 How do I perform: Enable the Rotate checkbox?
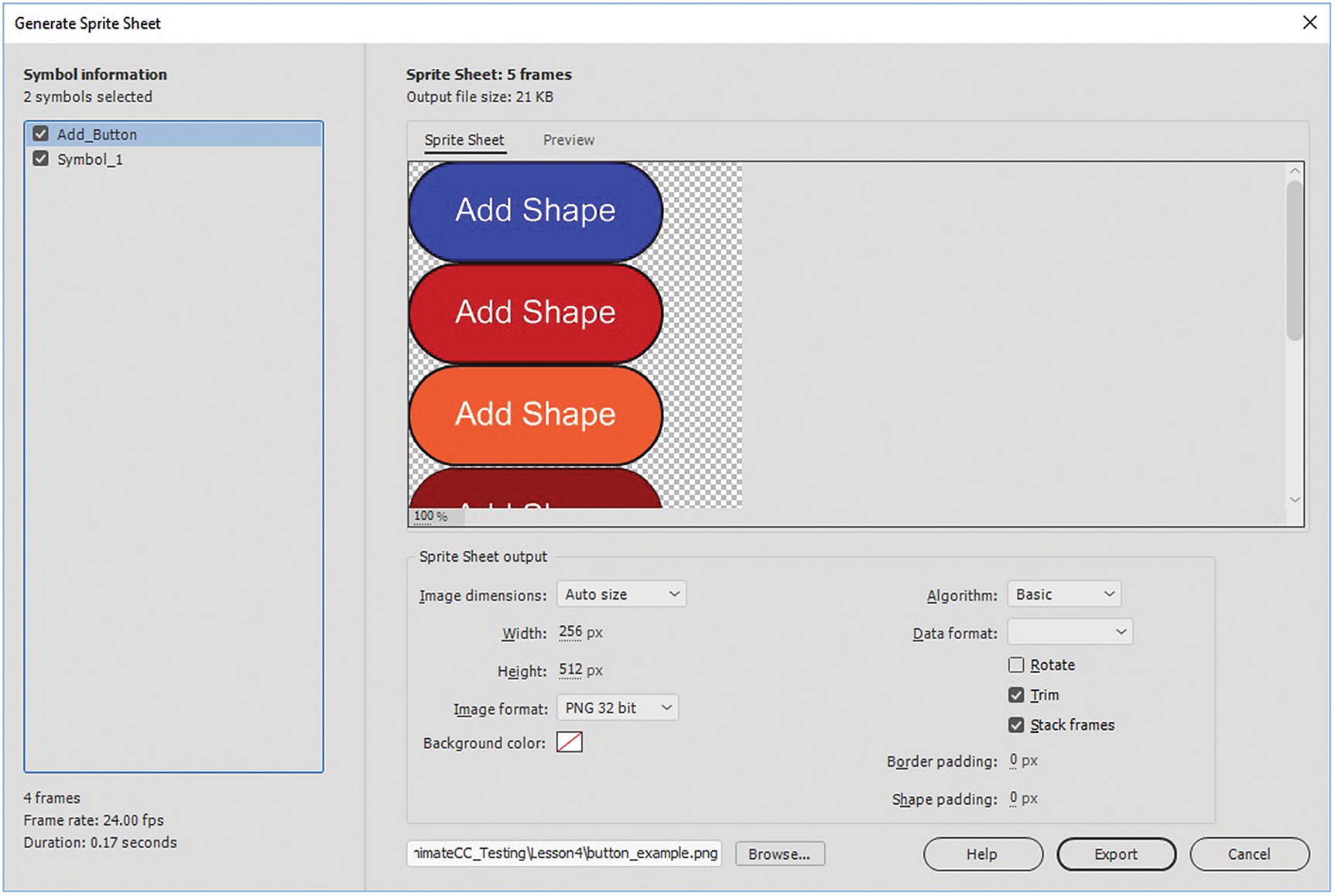[1016, 665]
